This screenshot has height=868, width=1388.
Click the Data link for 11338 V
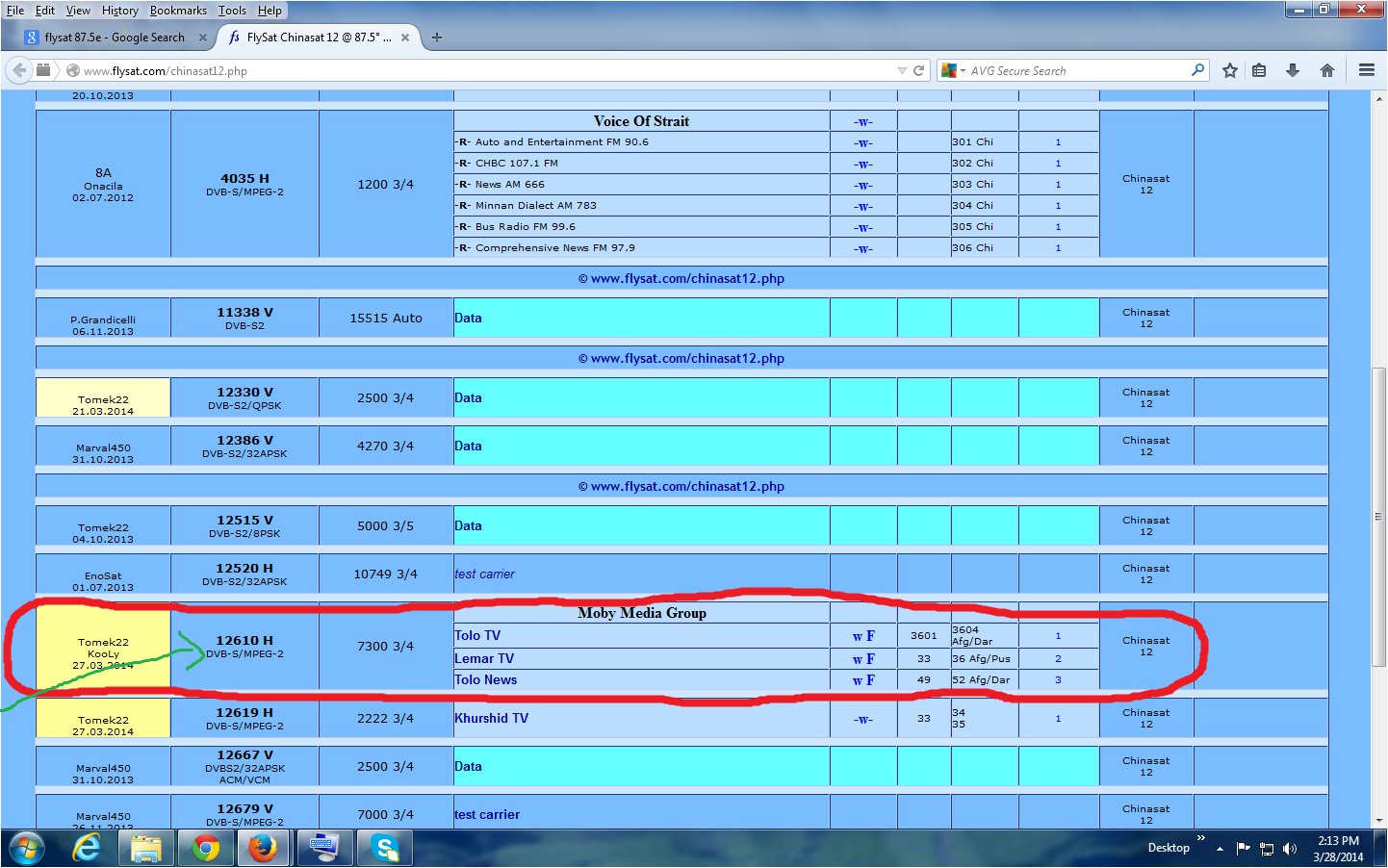(x=469, y=319)
